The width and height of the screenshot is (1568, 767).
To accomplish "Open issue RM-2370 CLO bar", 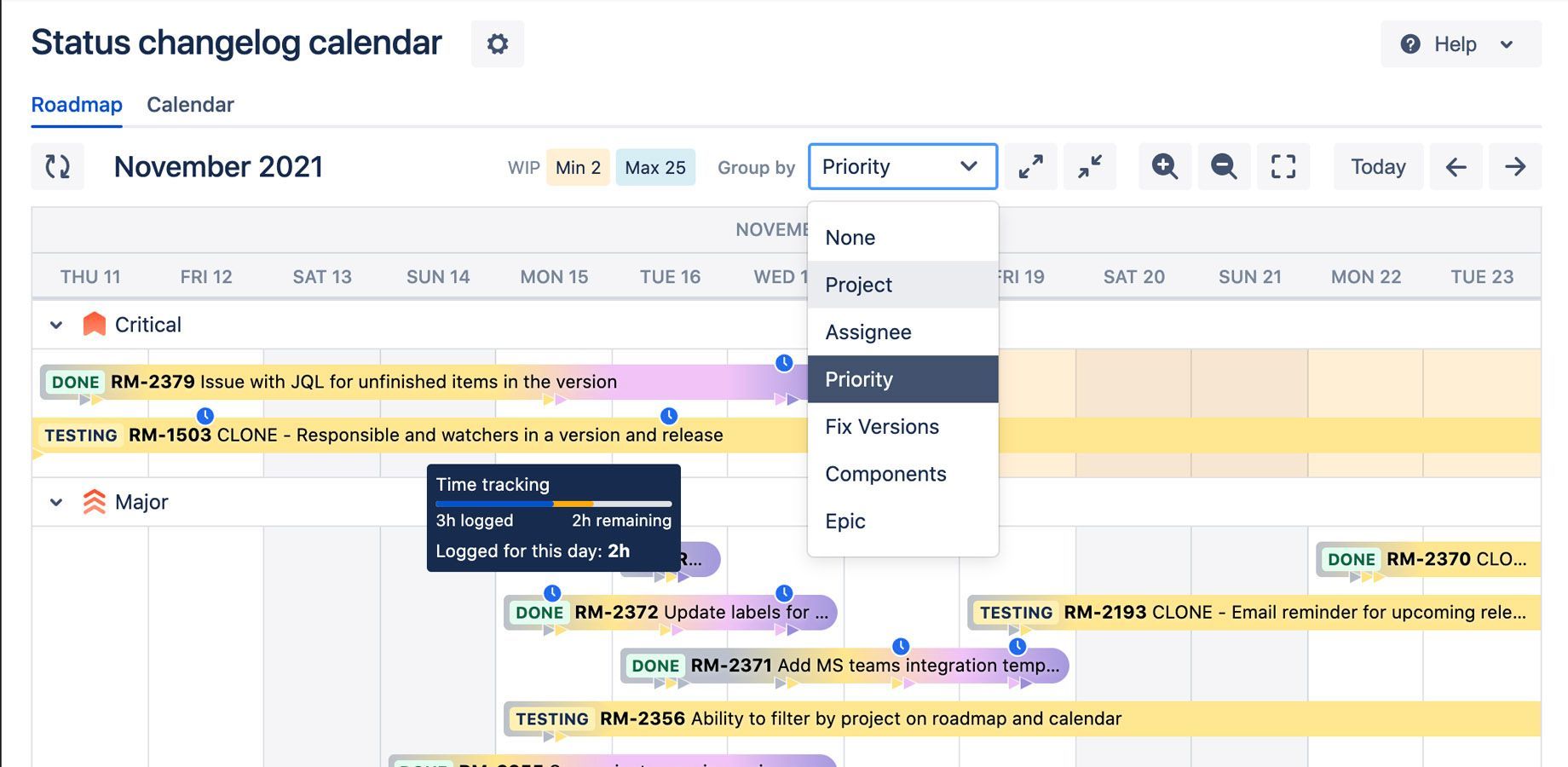I will coord(1429,559).
